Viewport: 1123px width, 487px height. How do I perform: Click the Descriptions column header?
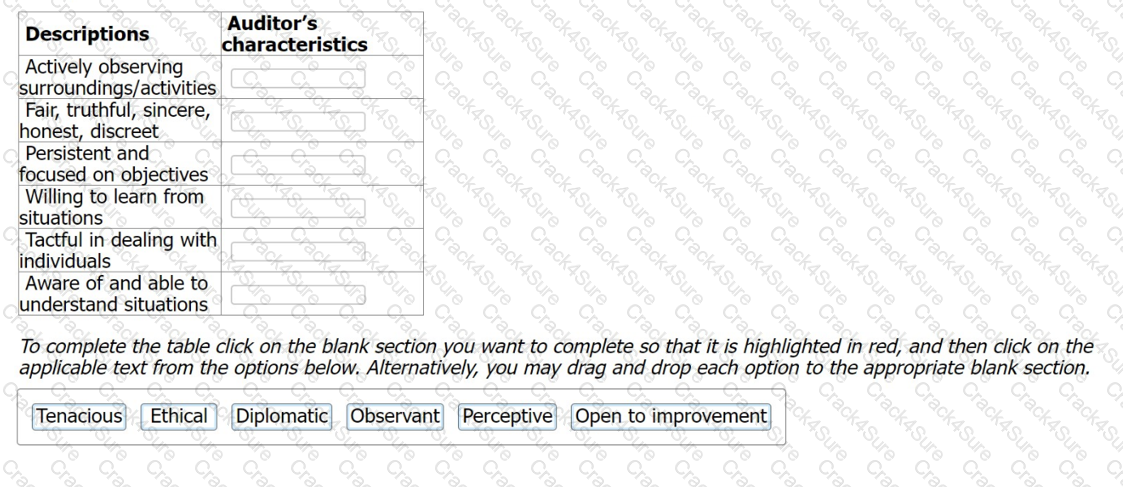(88, 34)
